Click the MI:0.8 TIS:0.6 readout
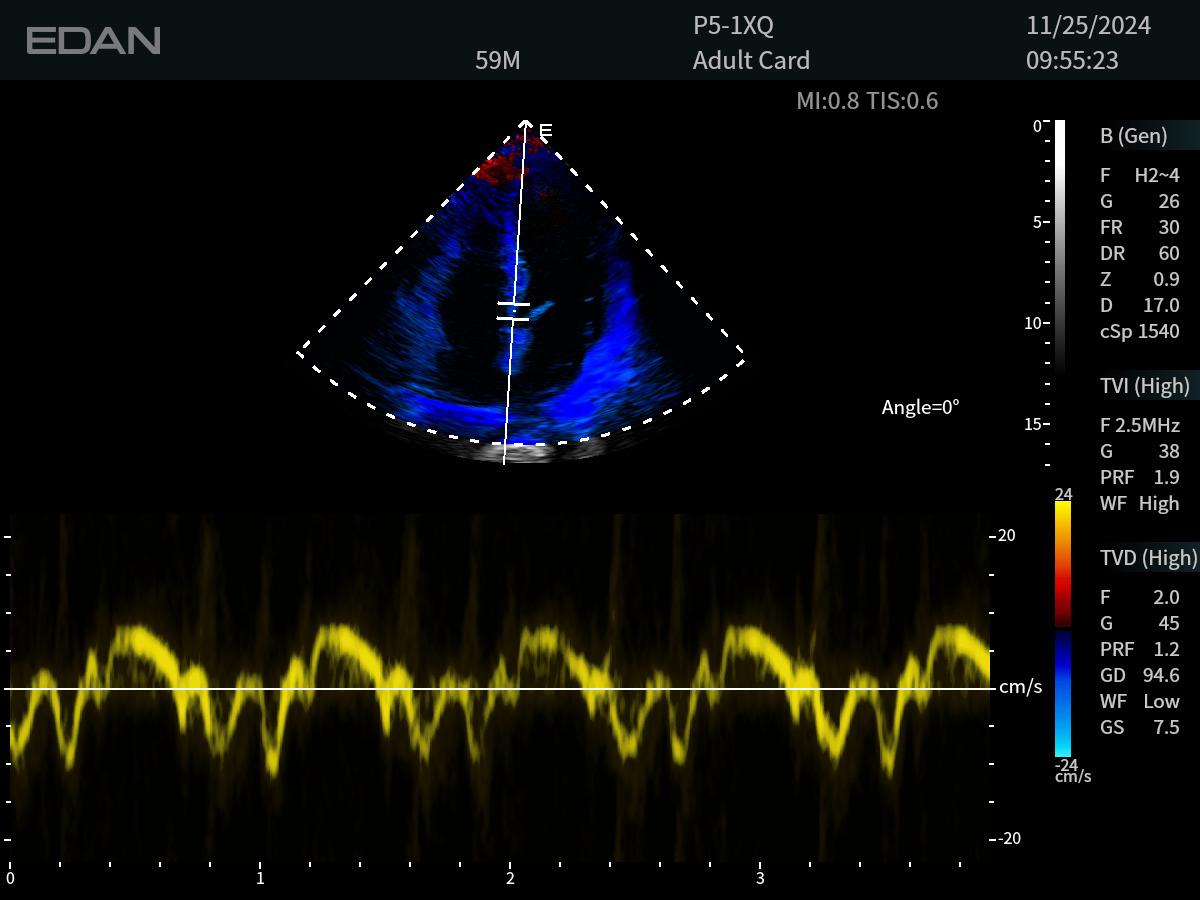Image resolution: width=1200 pixels, height=900 pixels. 867,101
